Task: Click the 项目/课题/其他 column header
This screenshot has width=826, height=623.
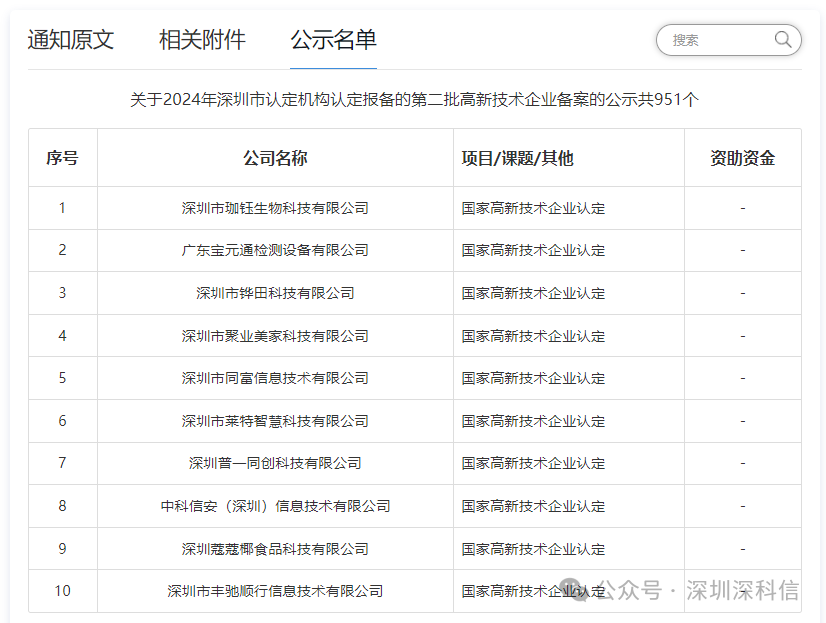Action: [x=569, y=157]
